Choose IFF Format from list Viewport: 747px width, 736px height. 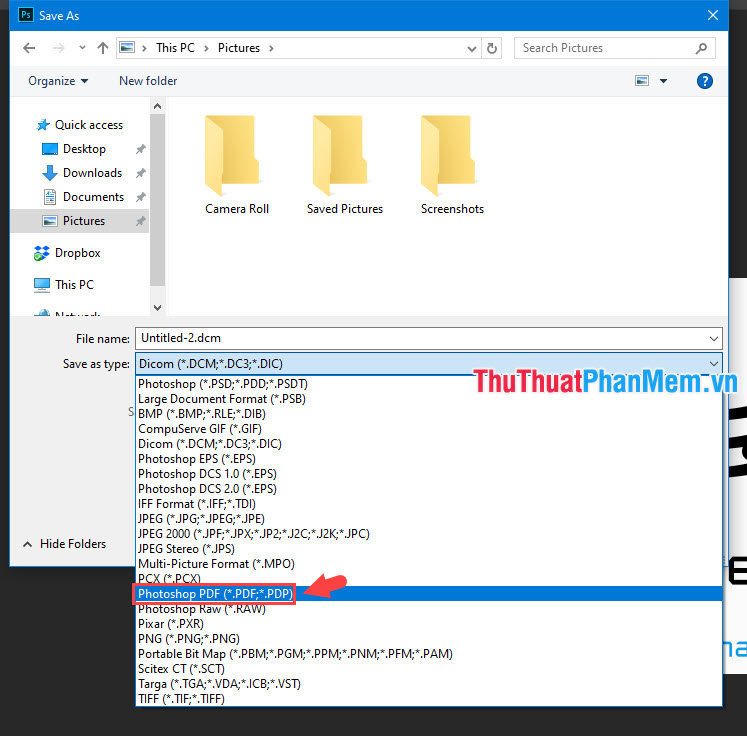[x=428, y=504]
